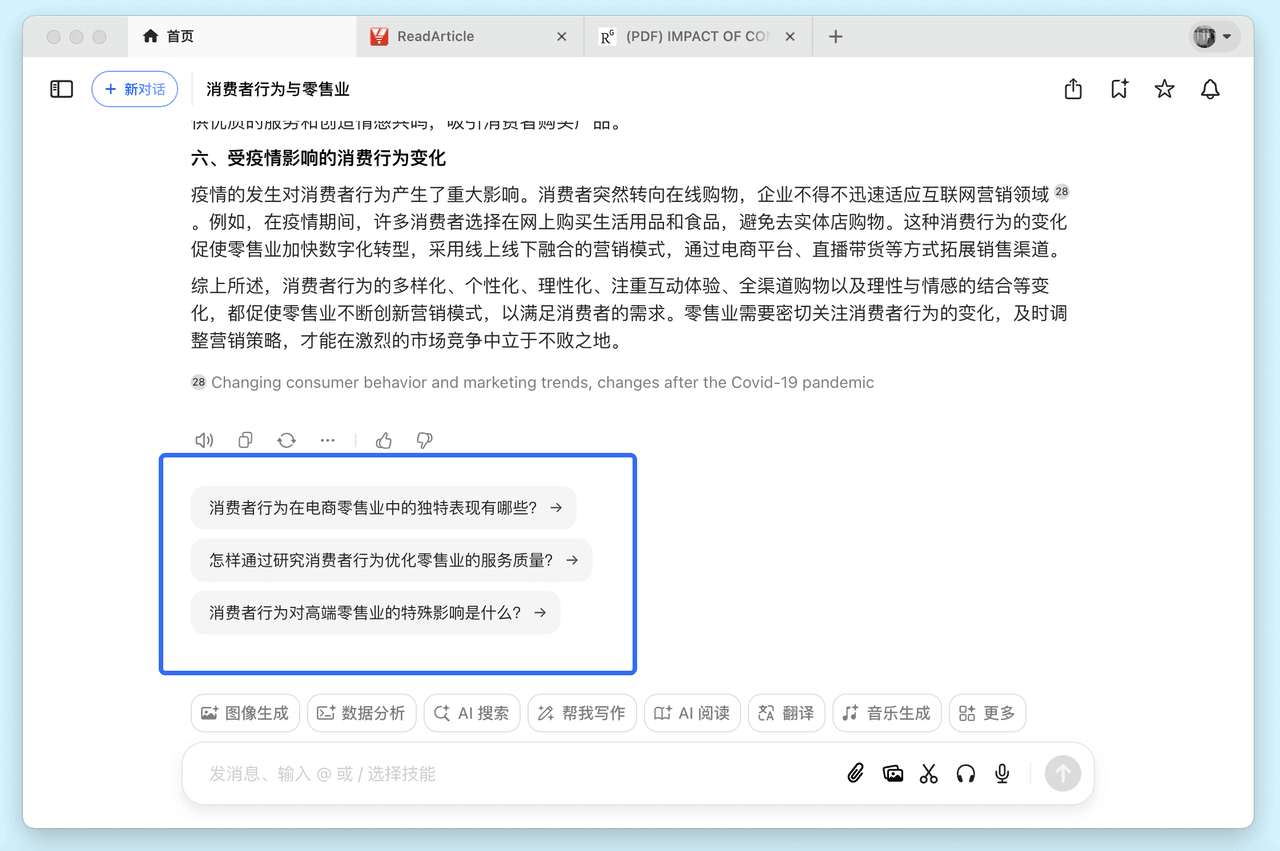This screenshot has height=851, width=1280.
Task: Click the 新对话 new chat button
Action: point(134,89)
